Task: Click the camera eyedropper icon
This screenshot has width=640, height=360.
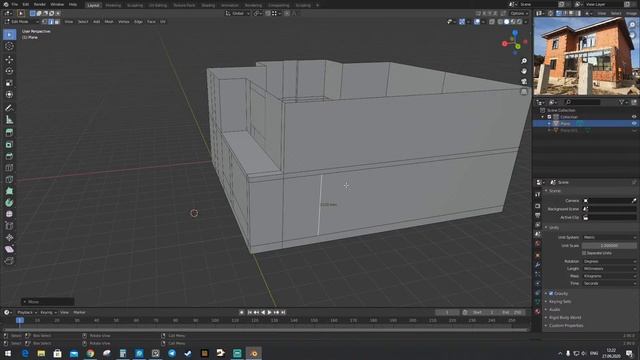Action: coord(634,201)
